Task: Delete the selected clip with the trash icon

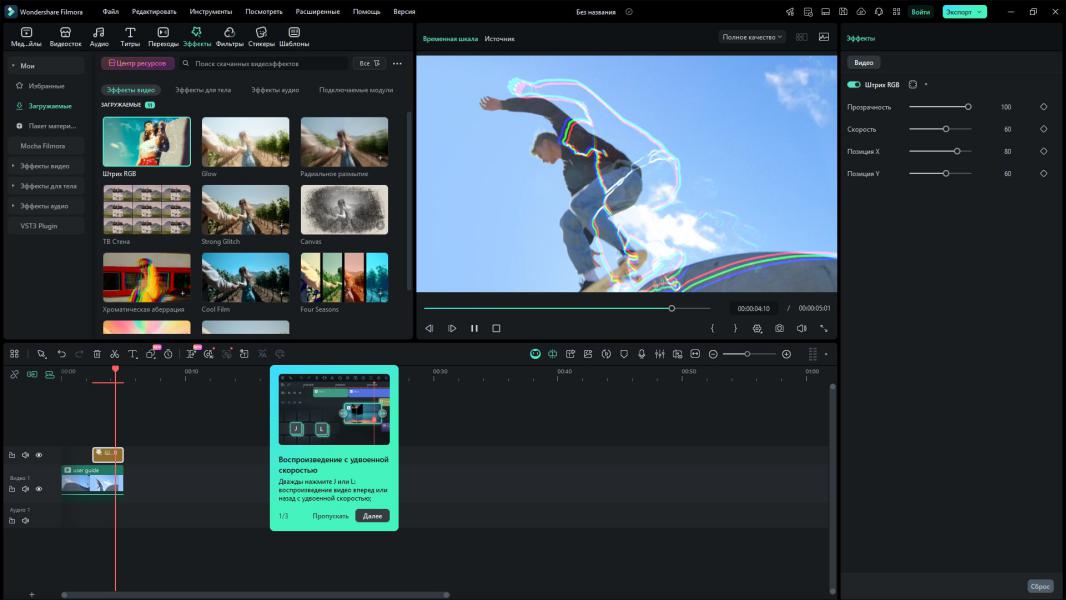Action: pyautogui.click(x=97, y=354)
